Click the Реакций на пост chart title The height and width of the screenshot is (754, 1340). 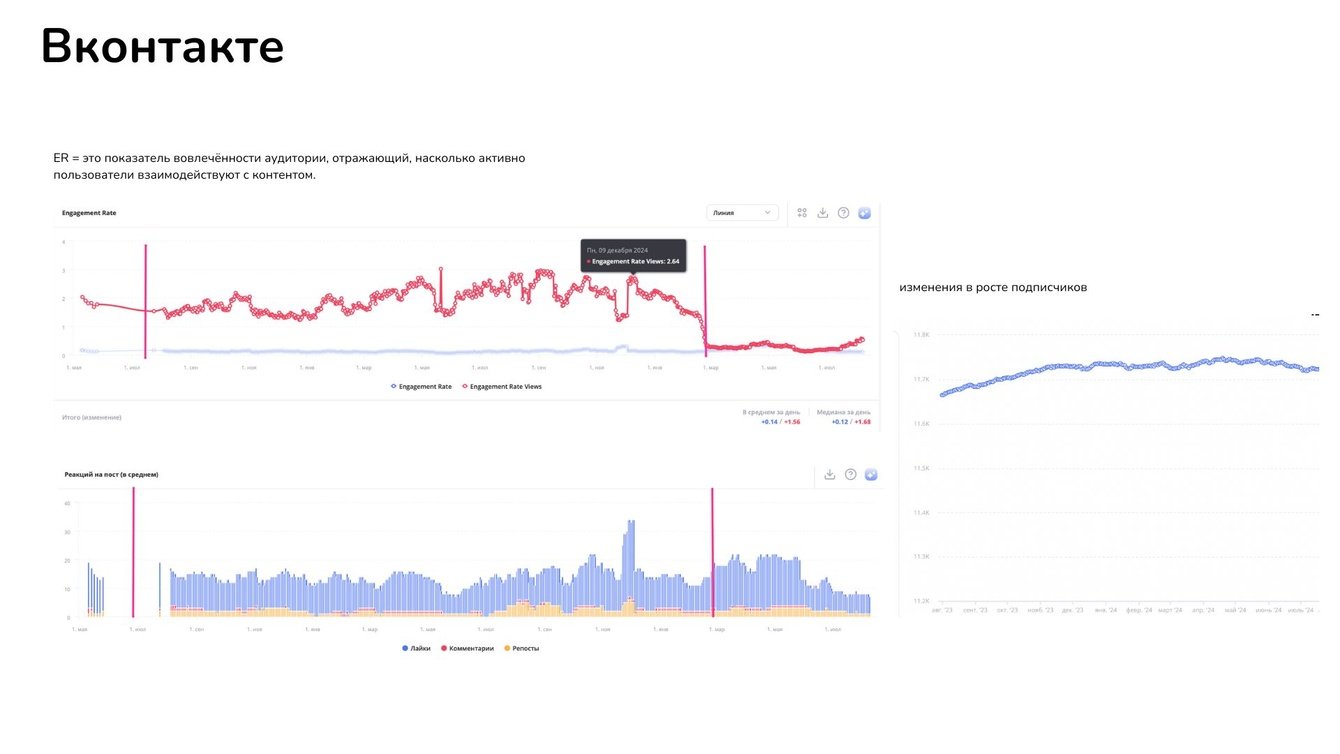point(111,474)
